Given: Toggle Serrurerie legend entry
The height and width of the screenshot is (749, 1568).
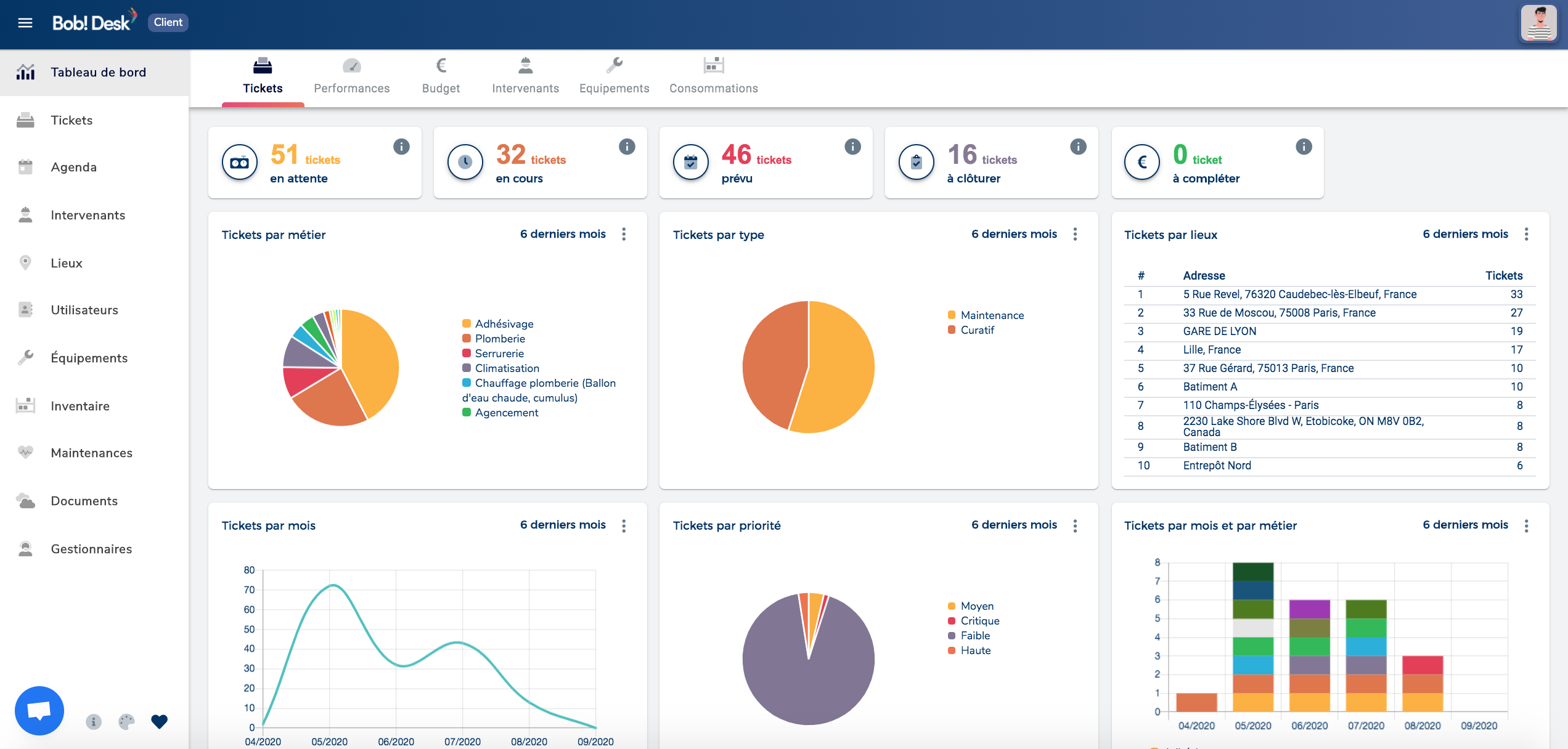Looking at the screenshot, I should point(493,354).
